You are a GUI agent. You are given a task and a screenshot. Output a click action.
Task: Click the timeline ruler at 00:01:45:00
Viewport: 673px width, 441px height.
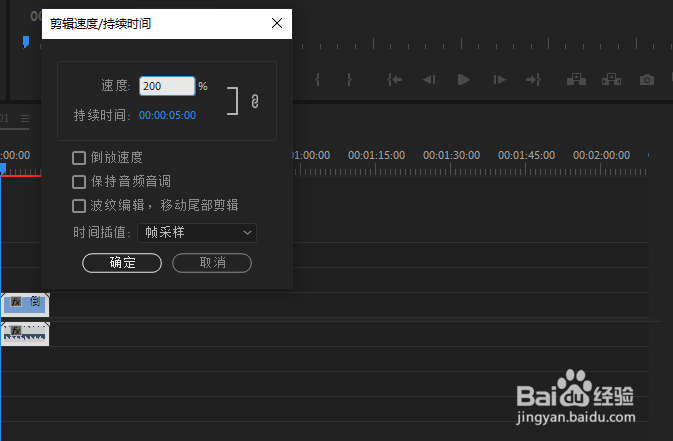pyautogui.click(x=526, y=155)
